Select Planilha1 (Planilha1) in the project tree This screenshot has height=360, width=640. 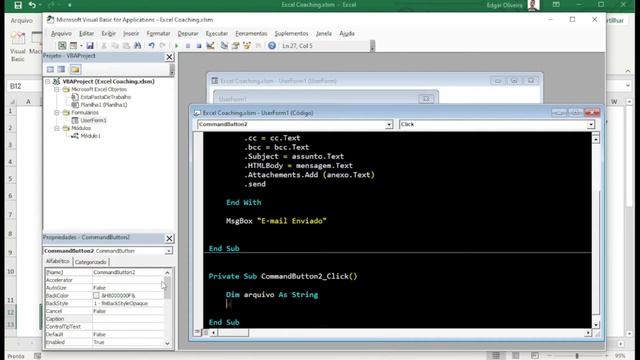click(103, 105)
